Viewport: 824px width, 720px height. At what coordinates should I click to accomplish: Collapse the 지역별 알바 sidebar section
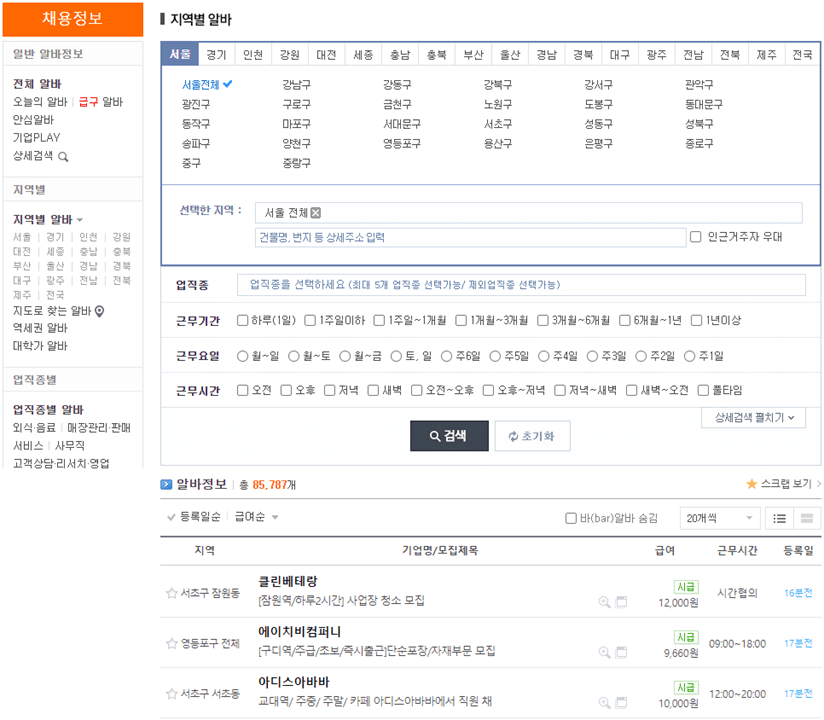pyautogui.click(x=80, y=220)
